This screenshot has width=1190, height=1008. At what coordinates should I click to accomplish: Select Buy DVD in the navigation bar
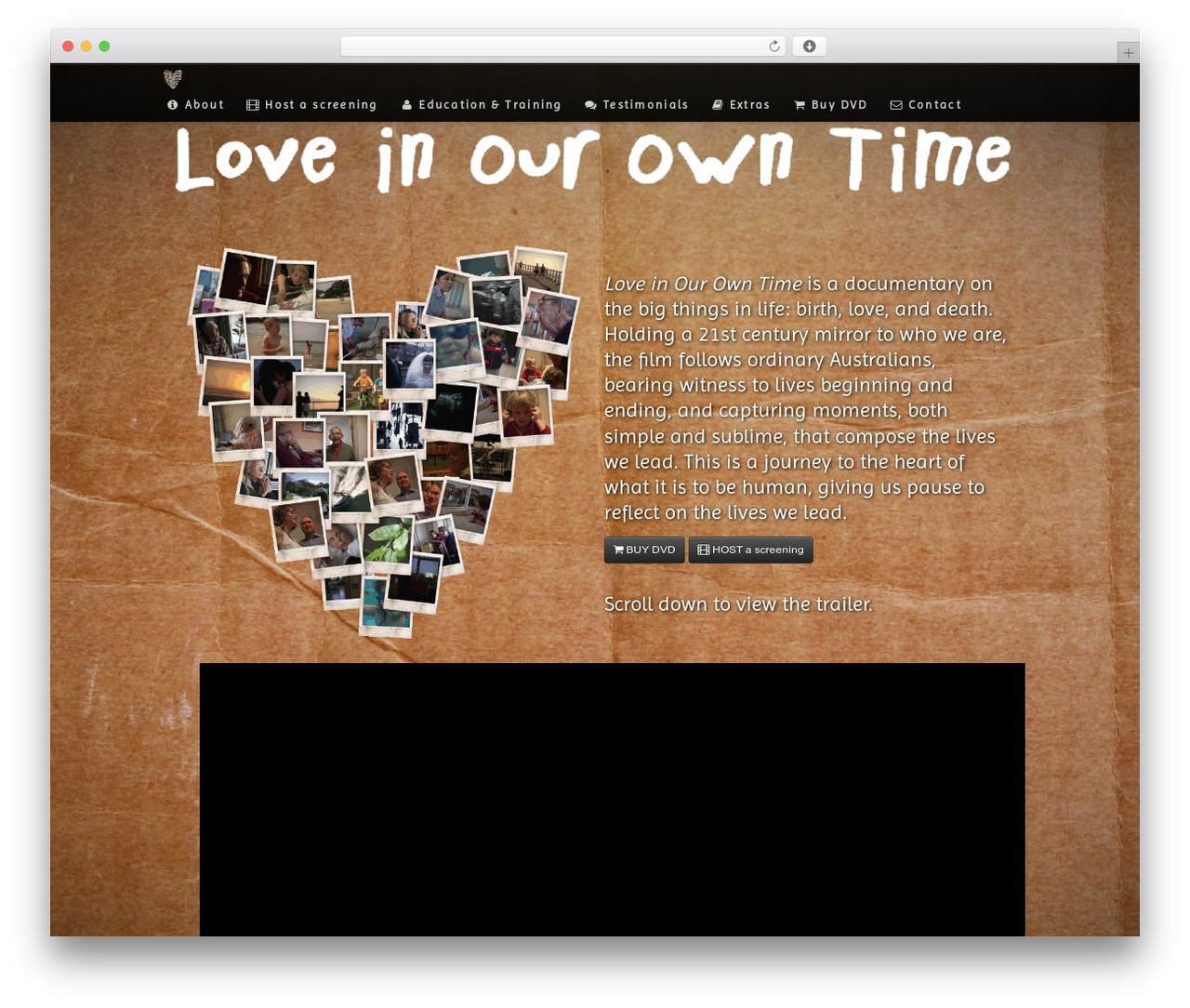click(830, 105)
